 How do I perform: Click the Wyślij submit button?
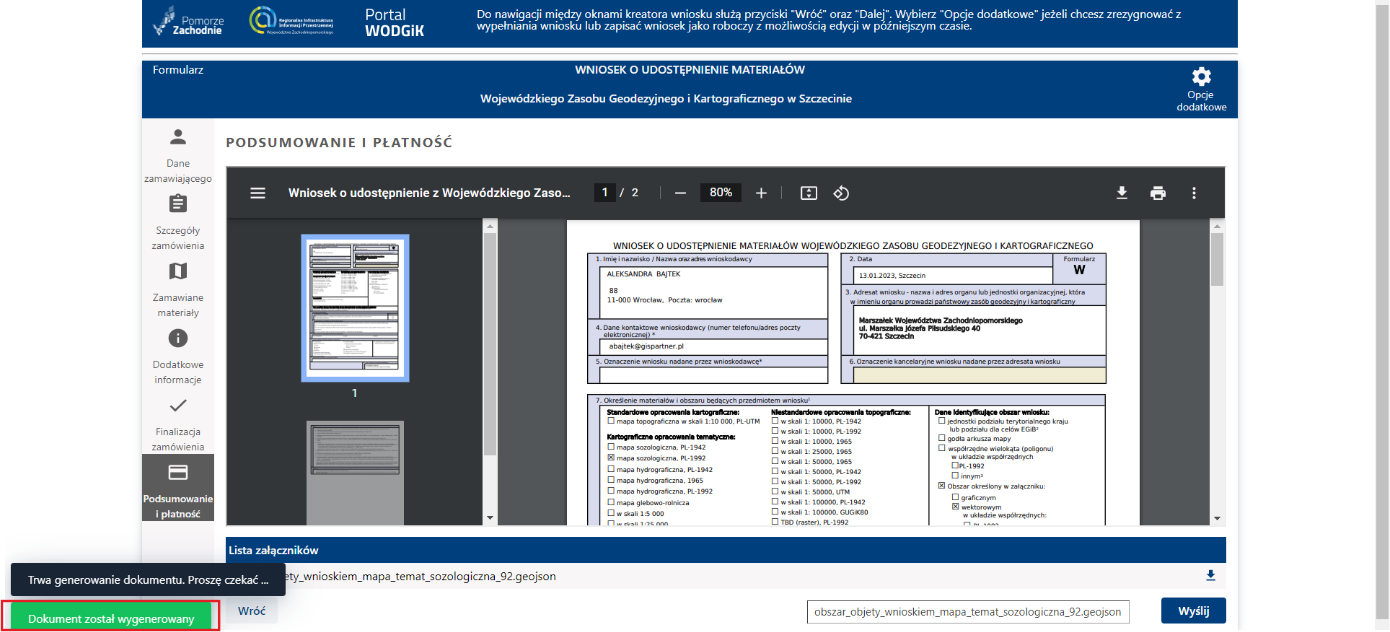(x=1193, y=611)
